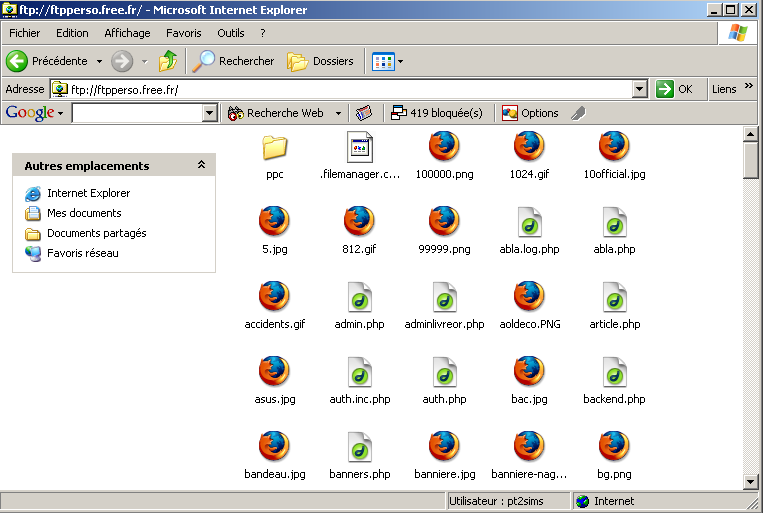The width and height of the screenshot is (763, 513).
Task: Expand Google search box history dropdown
Action: pyautogui.click(x=209, y=113)
